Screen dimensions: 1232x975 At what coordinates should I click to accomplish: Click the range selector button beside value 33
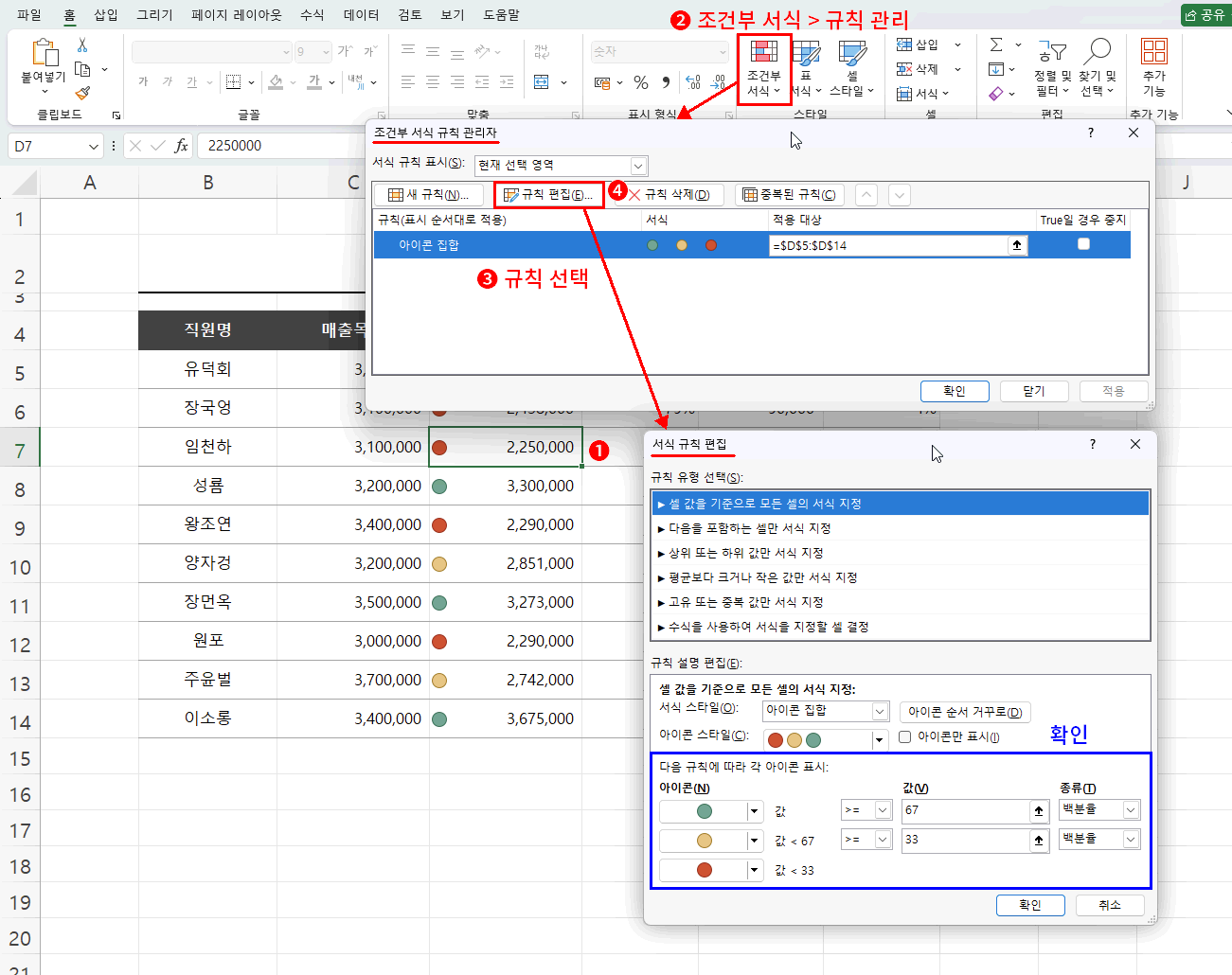pyautogui.click(x=1039, y=840)
